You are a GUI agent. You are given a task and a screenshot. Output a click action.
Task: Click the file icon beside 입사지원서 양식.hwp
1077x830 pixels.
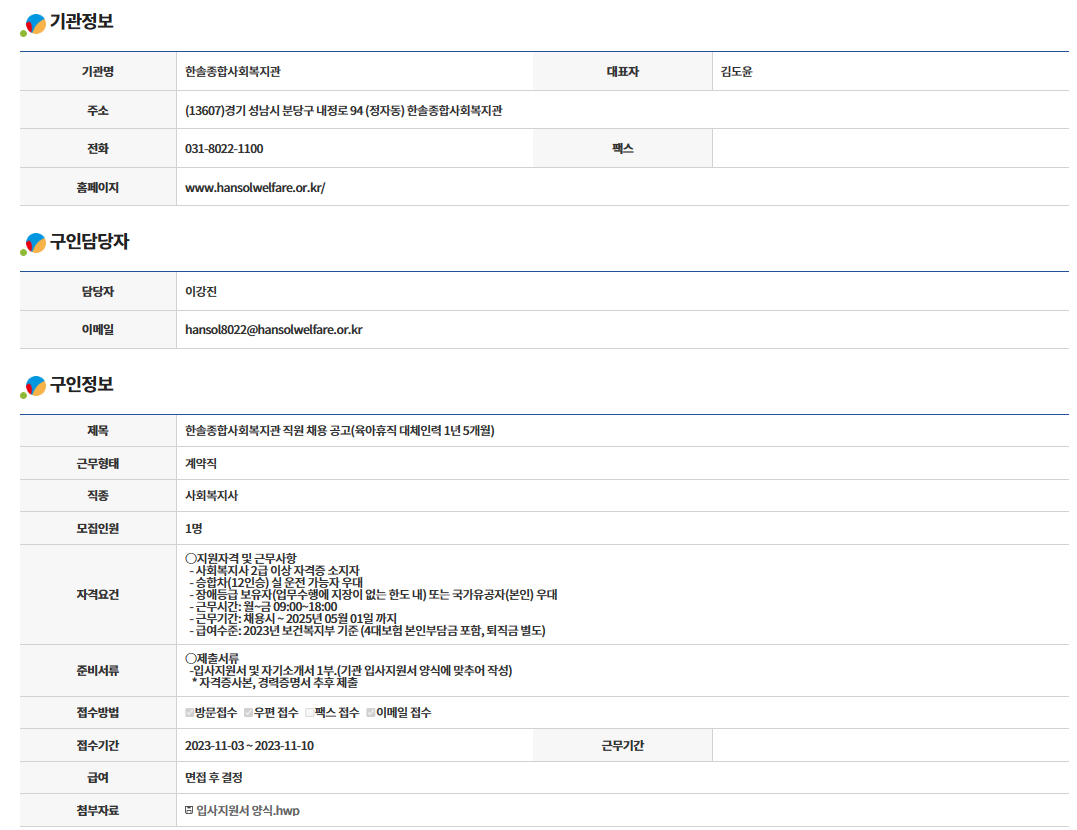pos(189,810)
